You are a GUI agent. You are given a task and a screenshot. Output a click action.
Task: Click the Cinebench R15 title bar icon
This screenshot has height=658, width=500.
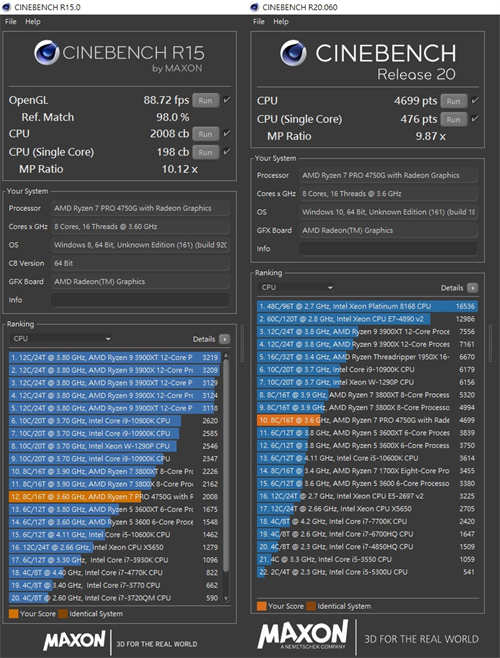(6, 7)
